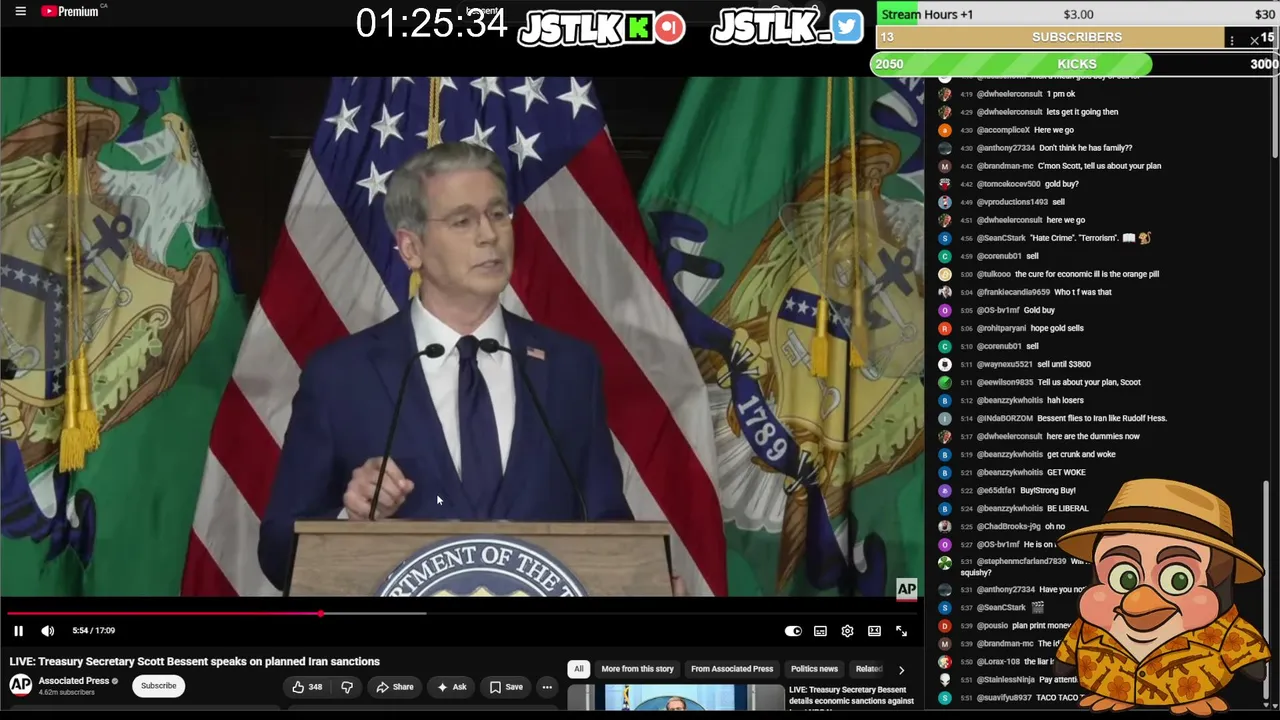This screenshot has width=1280, height=720.
Task: Select the All filter chip
Action: [578, 669]
